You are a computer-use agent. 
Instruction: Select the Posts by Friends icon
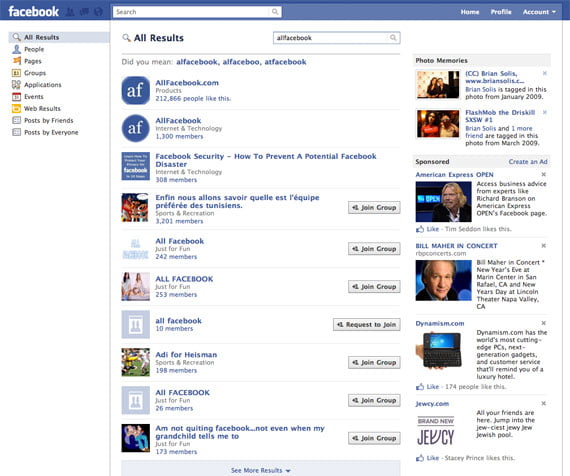(16, 120)
